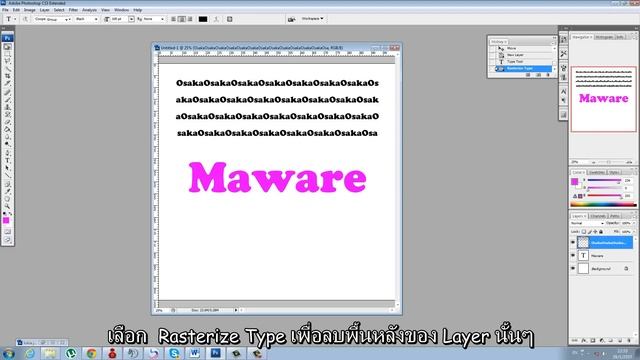Open Skype from the taskbar
This screenshot has width=640, height=360.
[x=174, y=353]
